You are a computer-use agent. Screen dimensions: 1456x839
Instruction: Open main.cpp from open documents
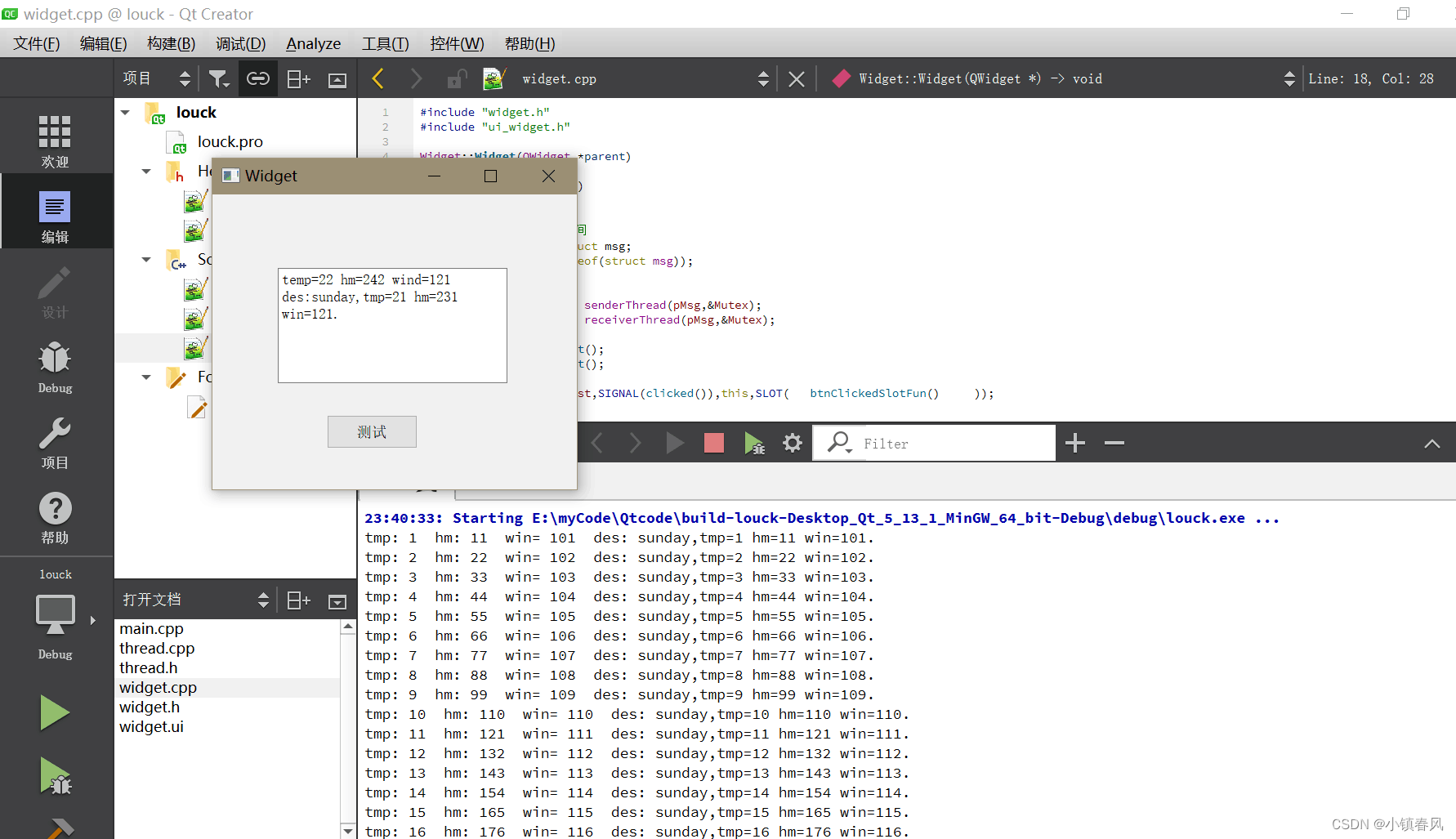151,628
